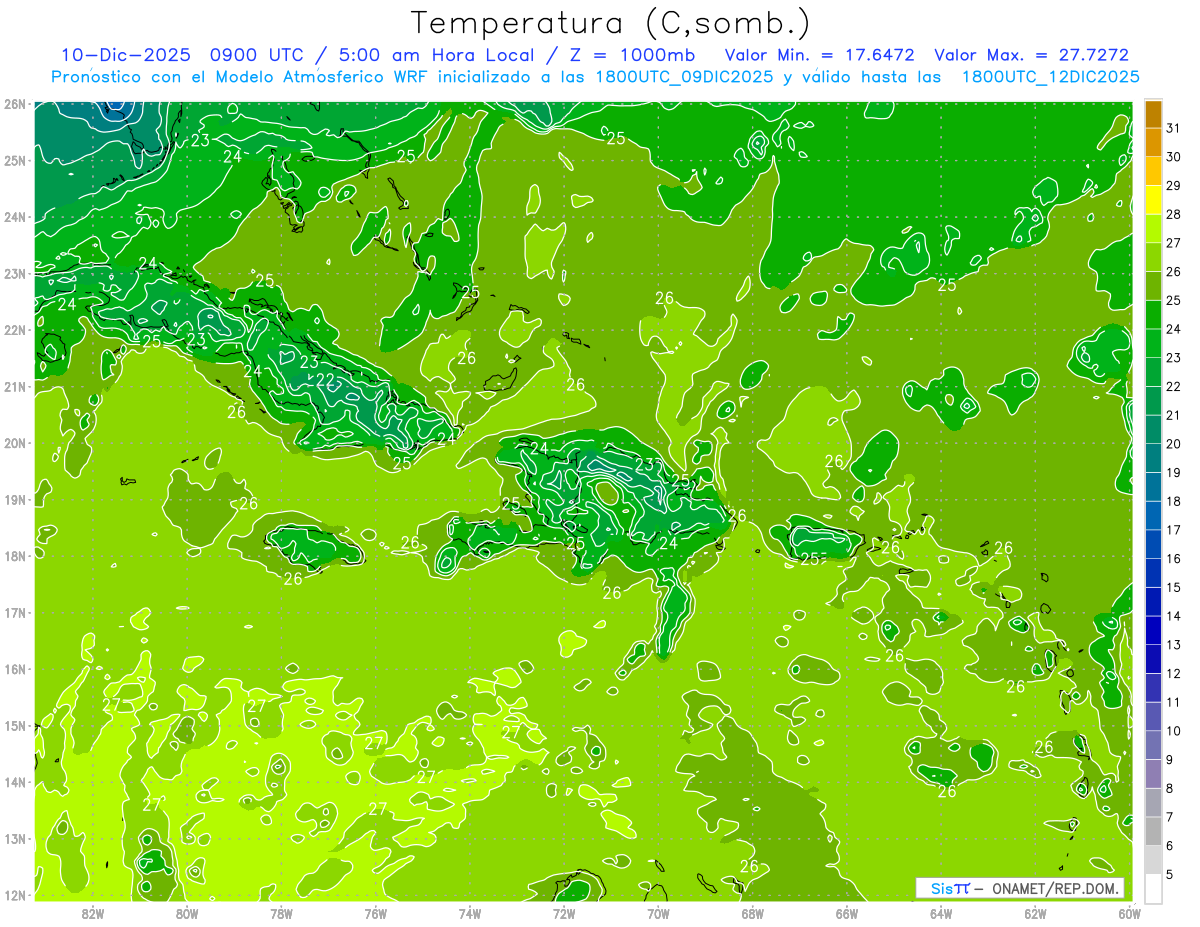Screen dimensions: 1200x927
Task: Click the '66W' longitude axis label
Action: tap(846, 913)
